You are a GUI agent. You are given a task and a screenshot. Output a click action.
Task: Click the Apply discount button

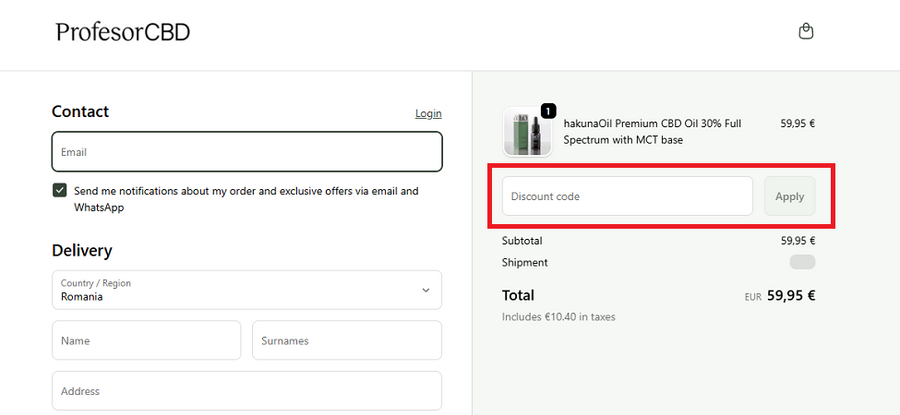coord(789,196)
